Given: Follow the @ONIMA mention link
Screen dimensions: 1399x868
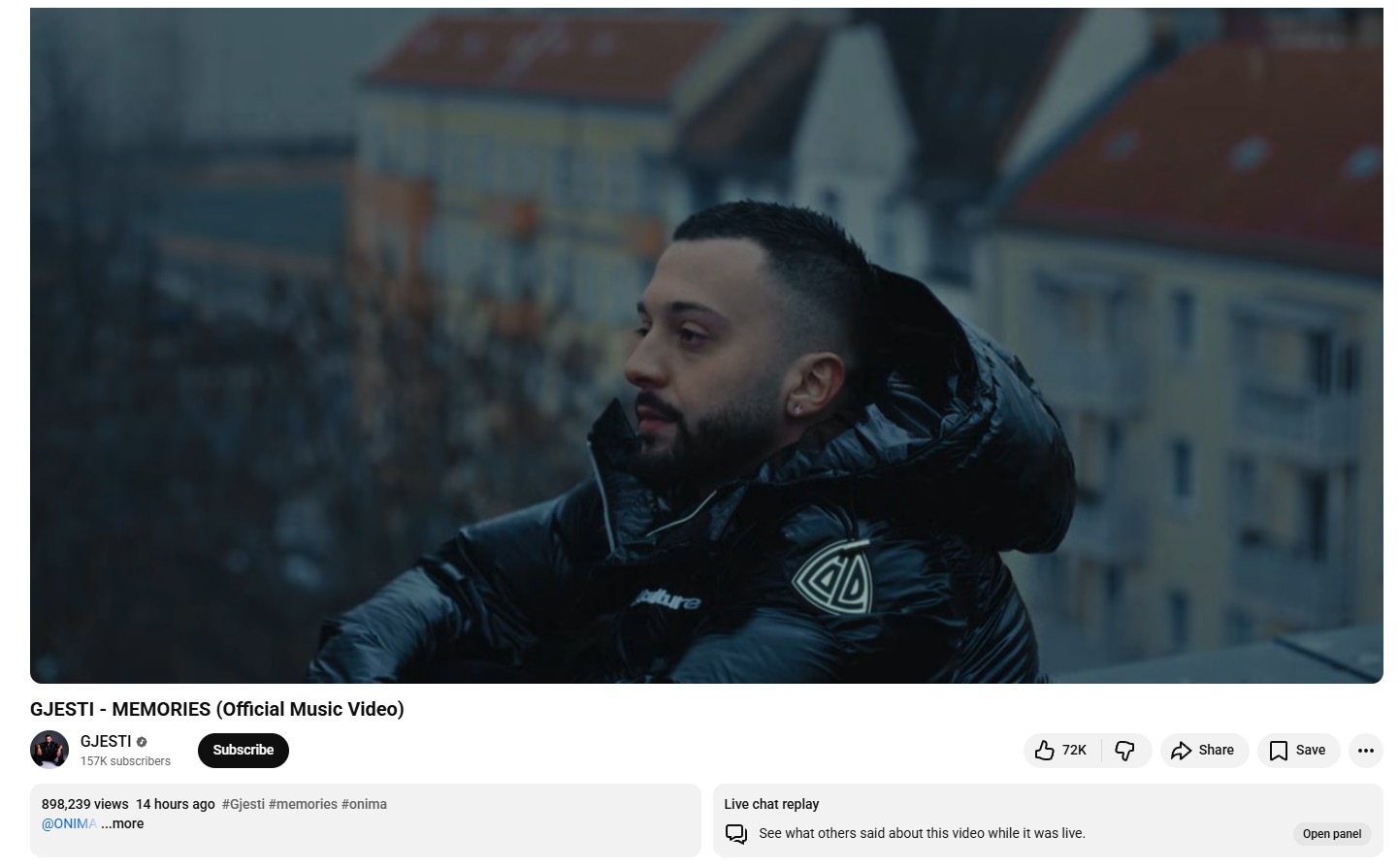Looking at the screenshot, I should click(x=70, y=823).
